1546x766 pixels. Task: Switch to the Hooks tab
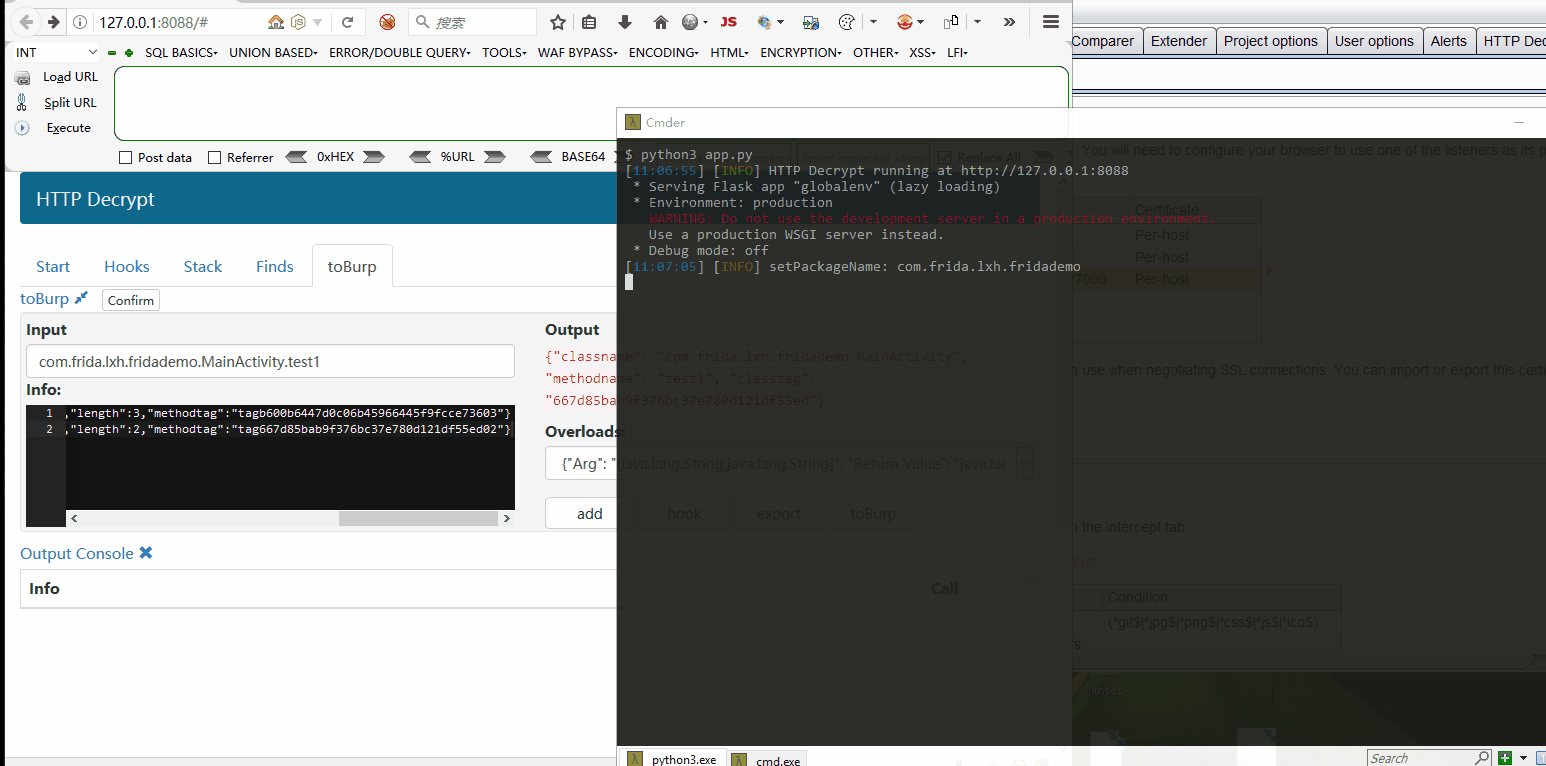[127, 266]
